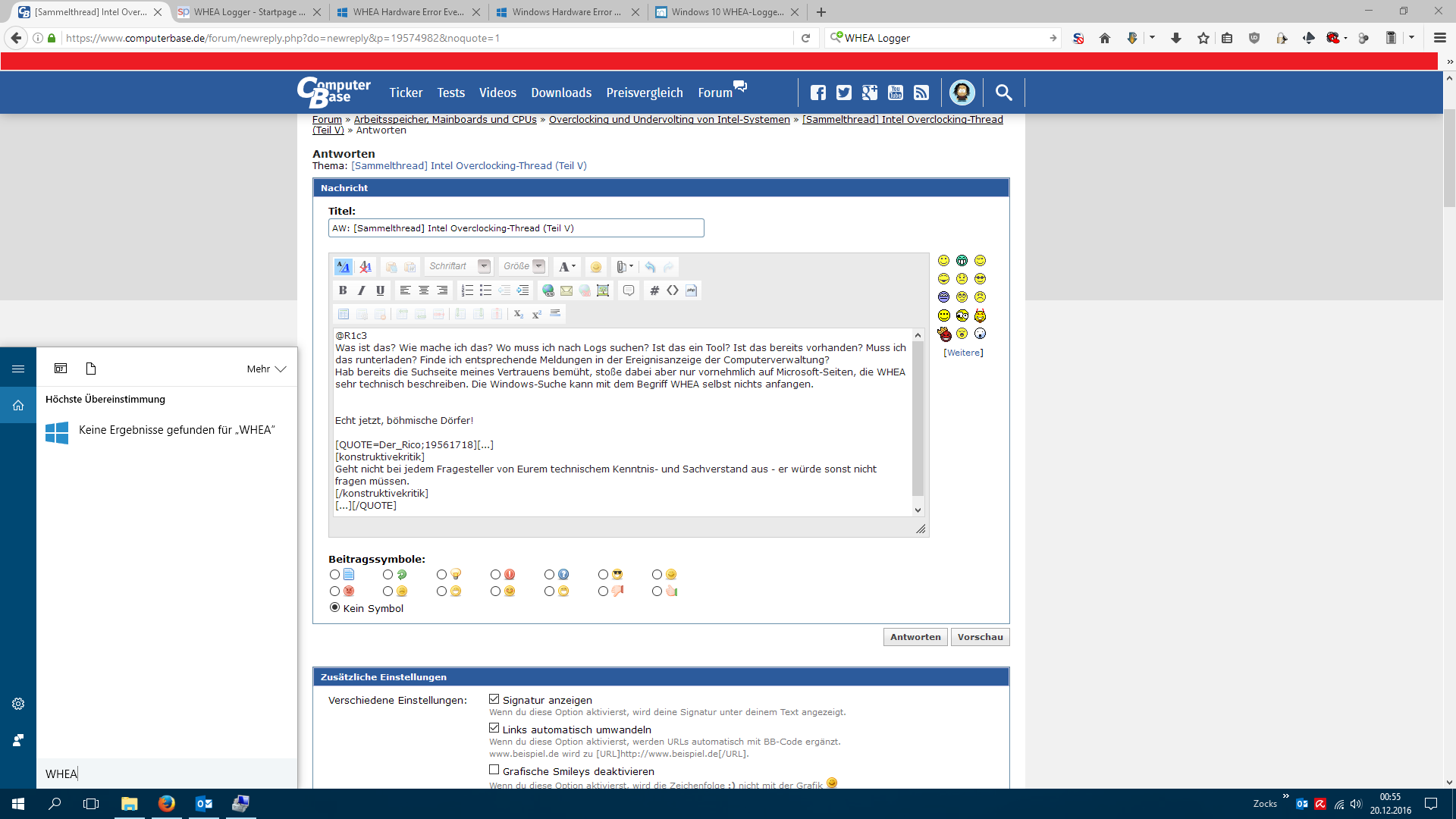Select 'Kein Symbol' radio button

point(334,607)
